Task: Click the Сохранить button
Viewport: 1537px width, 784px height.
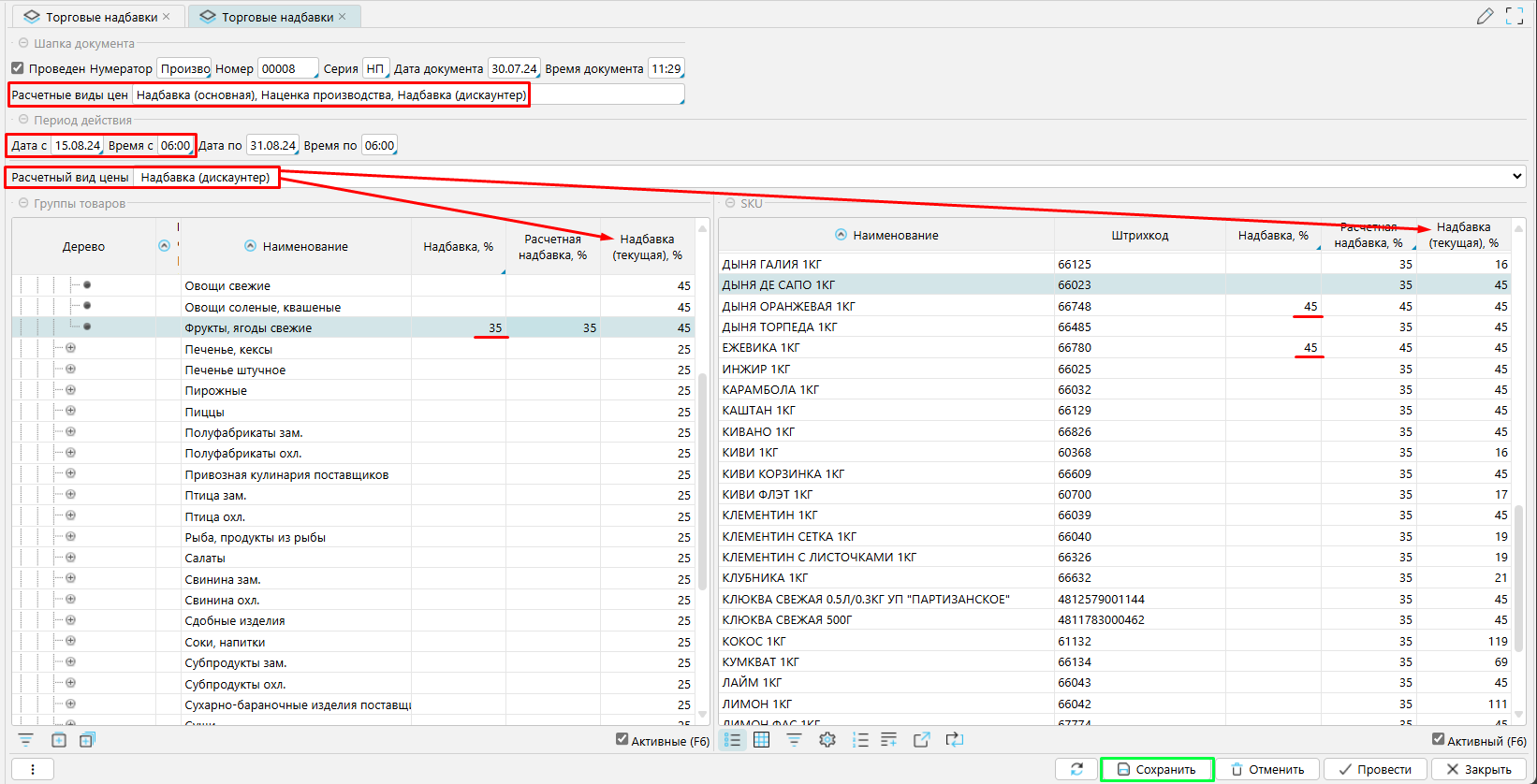Action: pyautogui.click(x=1157, y=769)
